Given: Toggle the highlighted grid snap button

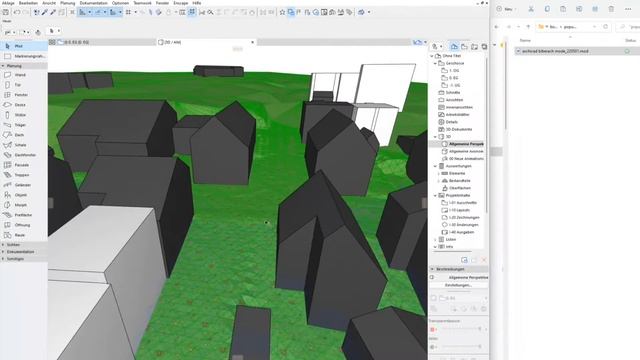Looking at the screenshot, I should 191,12.
